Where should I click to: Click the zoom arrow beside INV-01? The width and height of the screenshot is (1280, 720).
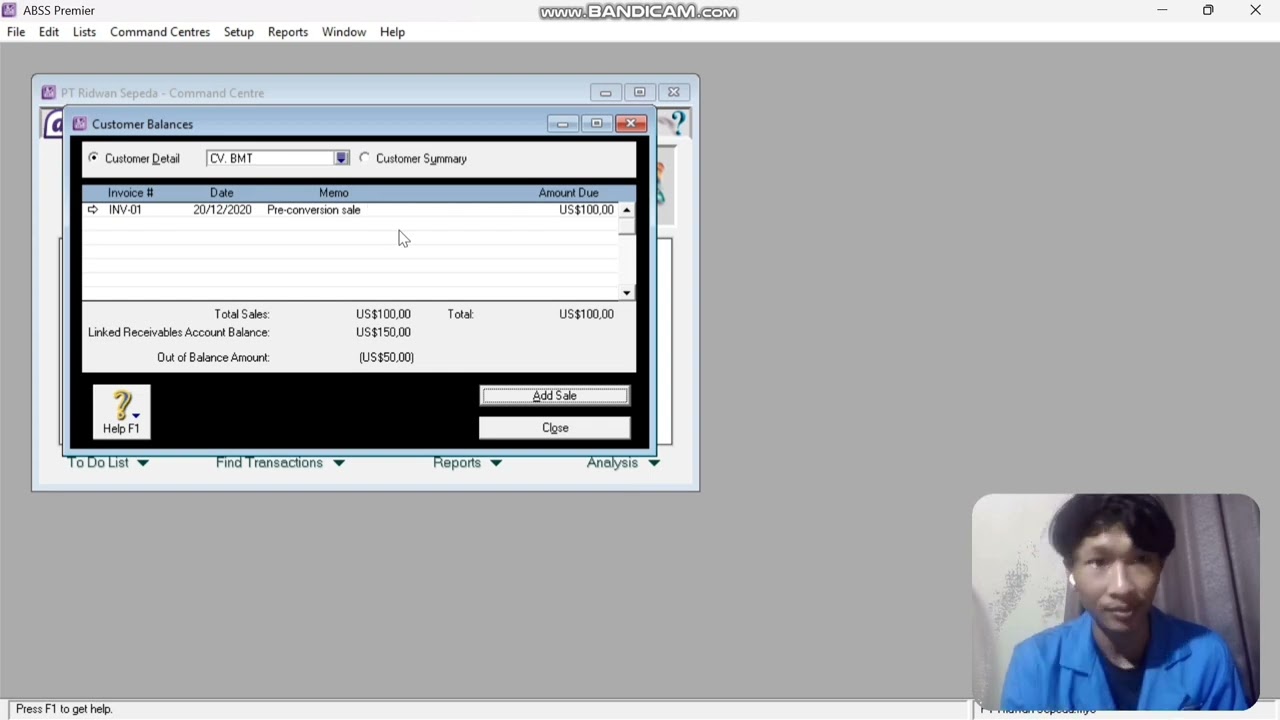click(x=93, y=210)
